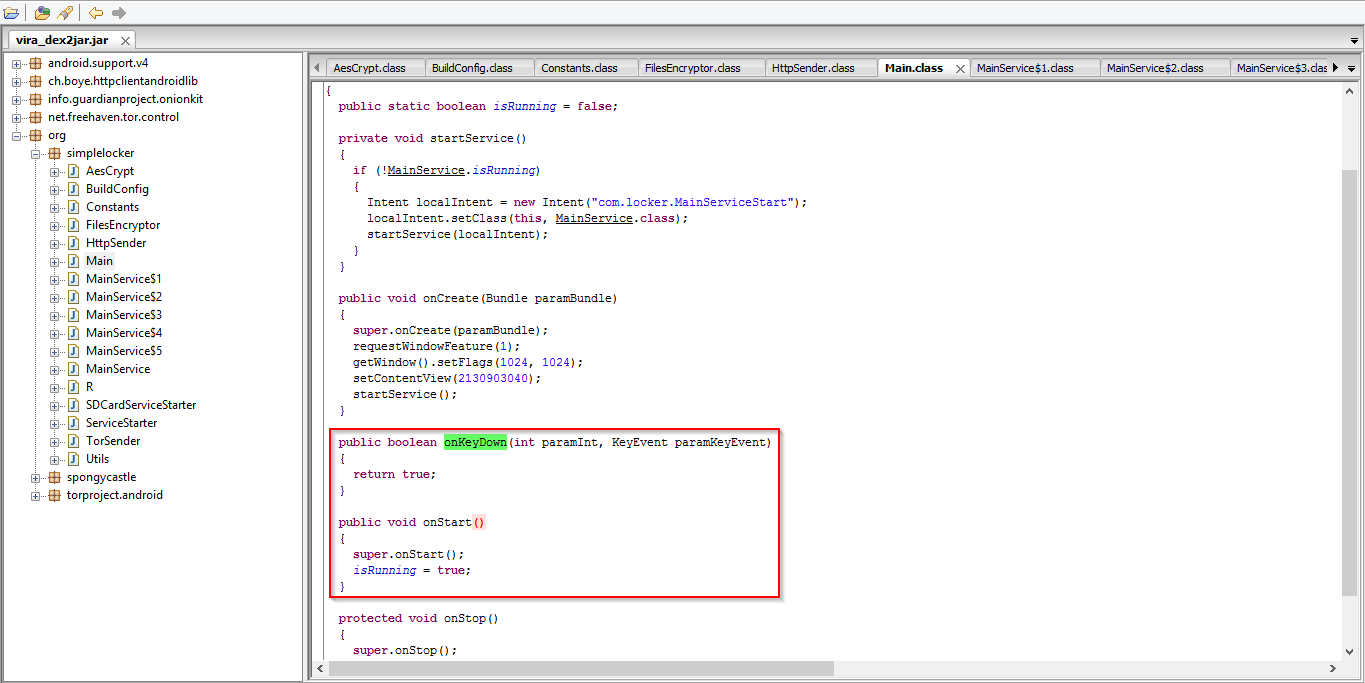This screenshot has width=1365, height=683.
Task: Click the Search flashlight icon
Action: (x=65, y=13)
